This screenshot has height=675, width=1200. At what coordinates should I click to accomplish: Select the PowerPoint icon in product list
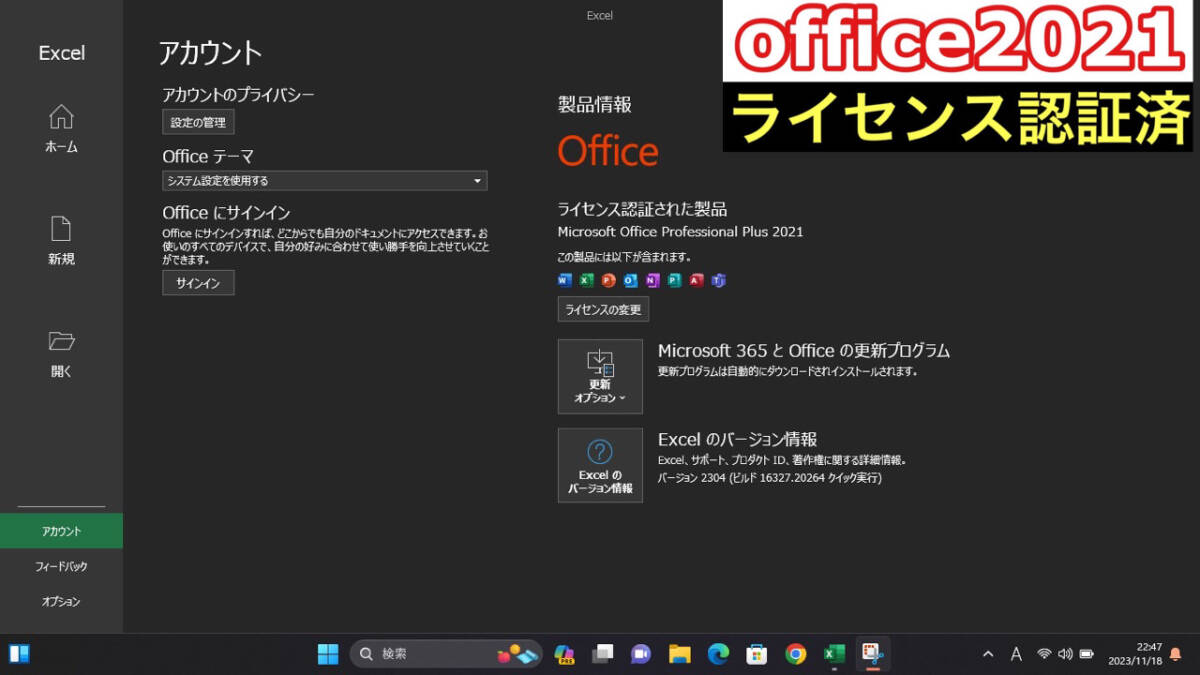pos(607,281)
